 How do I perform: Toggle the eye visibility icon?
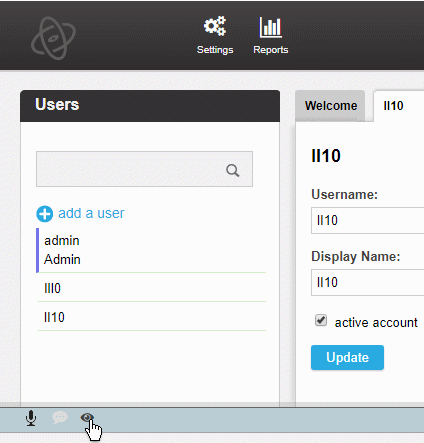coord(87,417)
